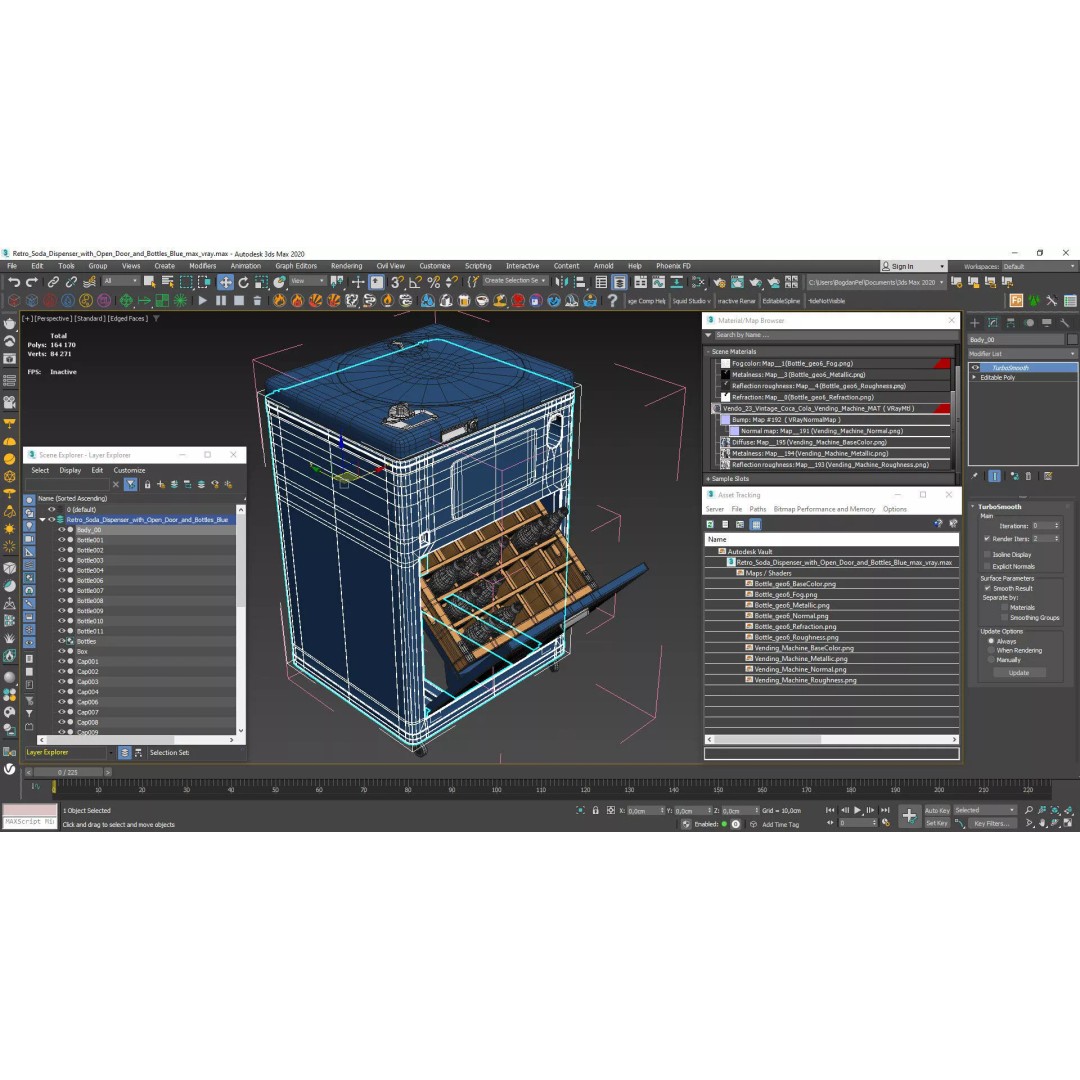
Task: Open the Graph Editors menu
Action: pyautogui.click(x=296, y=266)
